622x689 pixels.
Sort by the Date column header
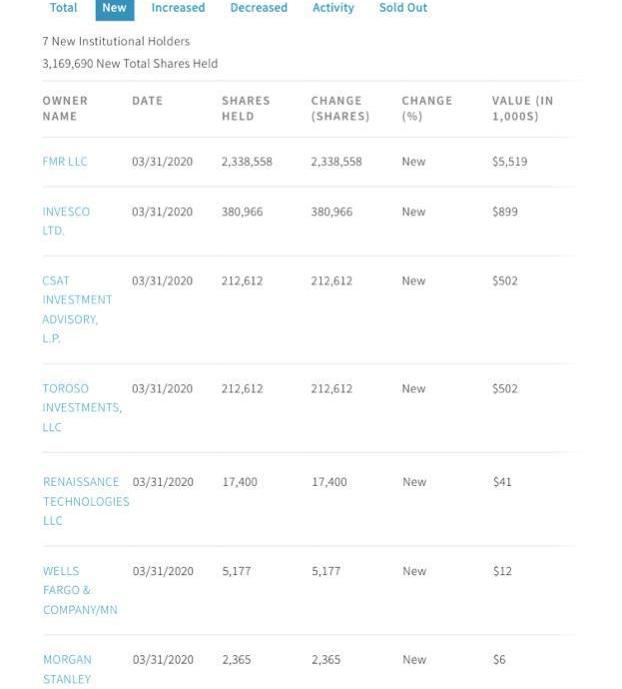(147, 100)
